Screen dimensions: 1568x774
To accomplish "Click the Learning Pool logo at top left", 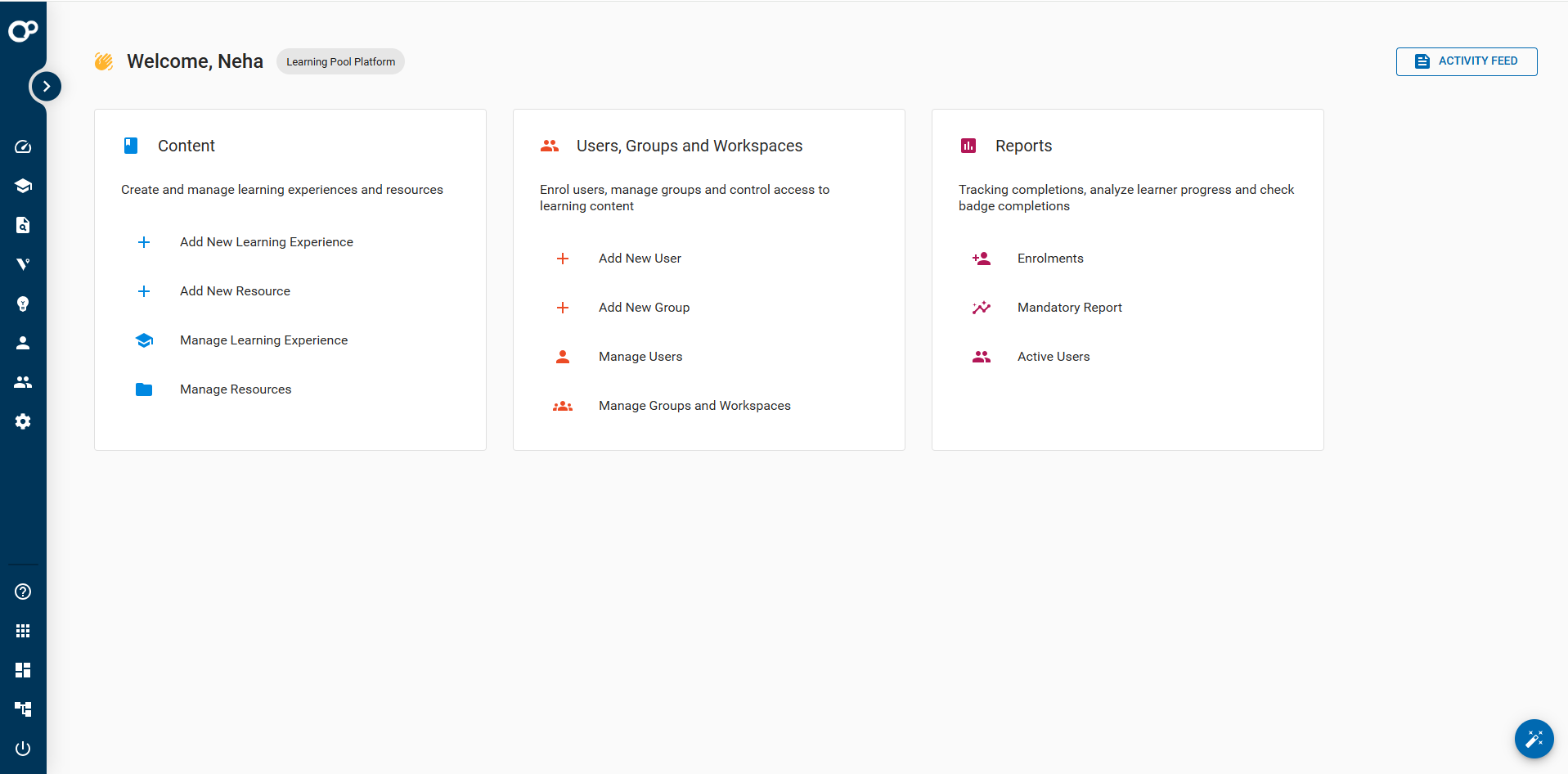I will click(x=23, y=30).
